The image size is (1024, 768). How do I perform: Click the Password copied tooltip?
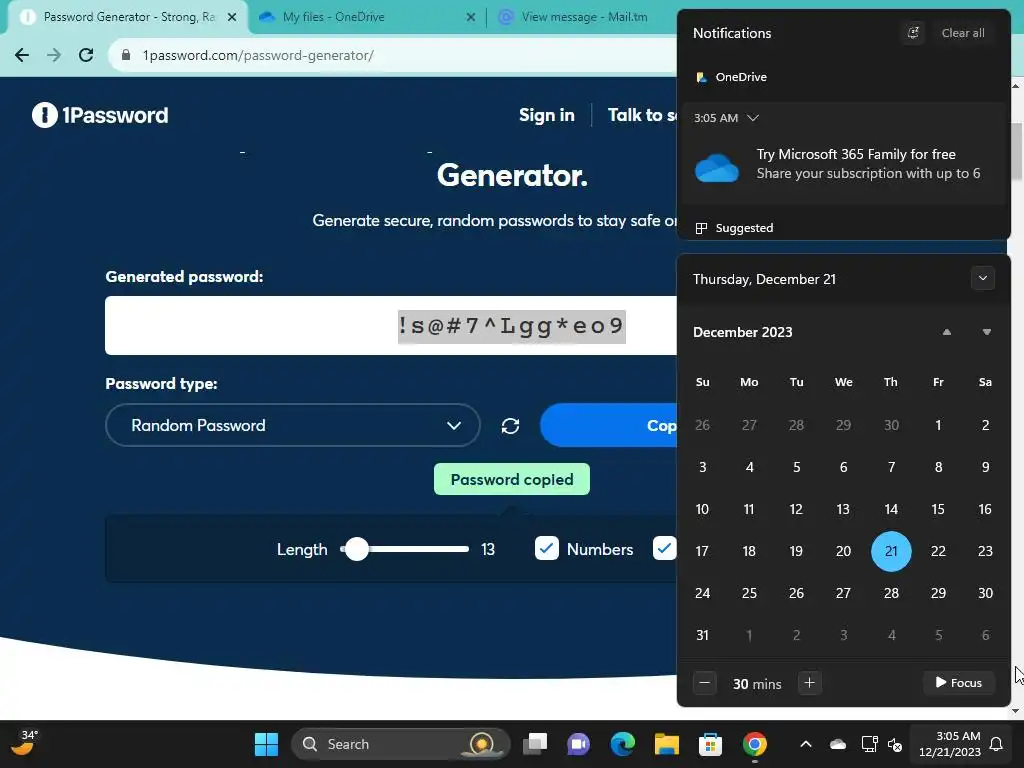(x=512, y=479)
